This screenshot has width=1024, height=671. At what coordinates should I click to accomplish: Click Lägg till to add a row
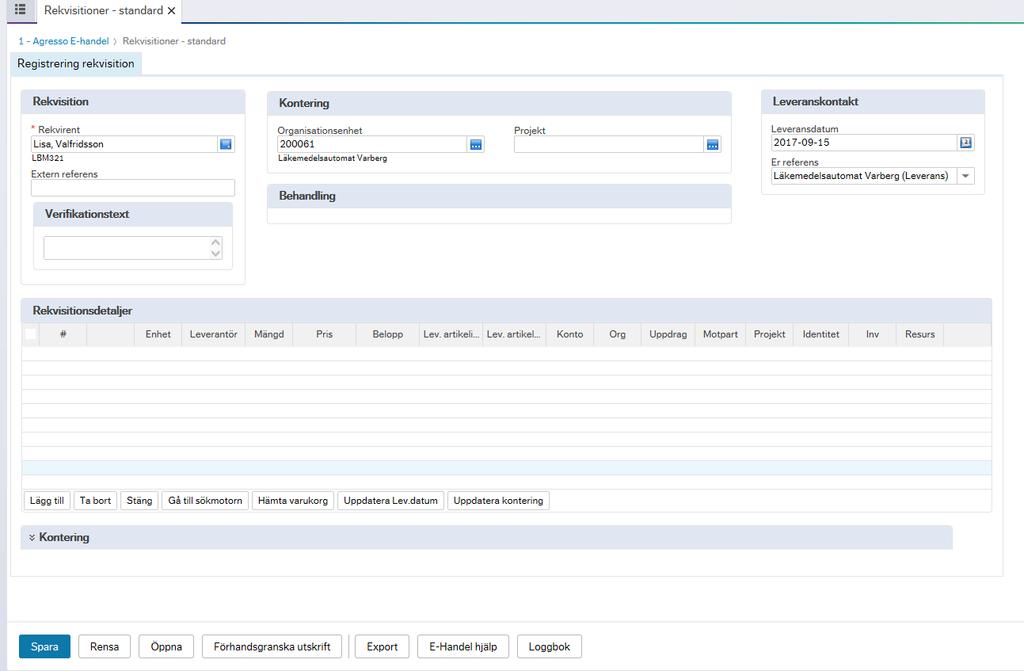point(47,500)
